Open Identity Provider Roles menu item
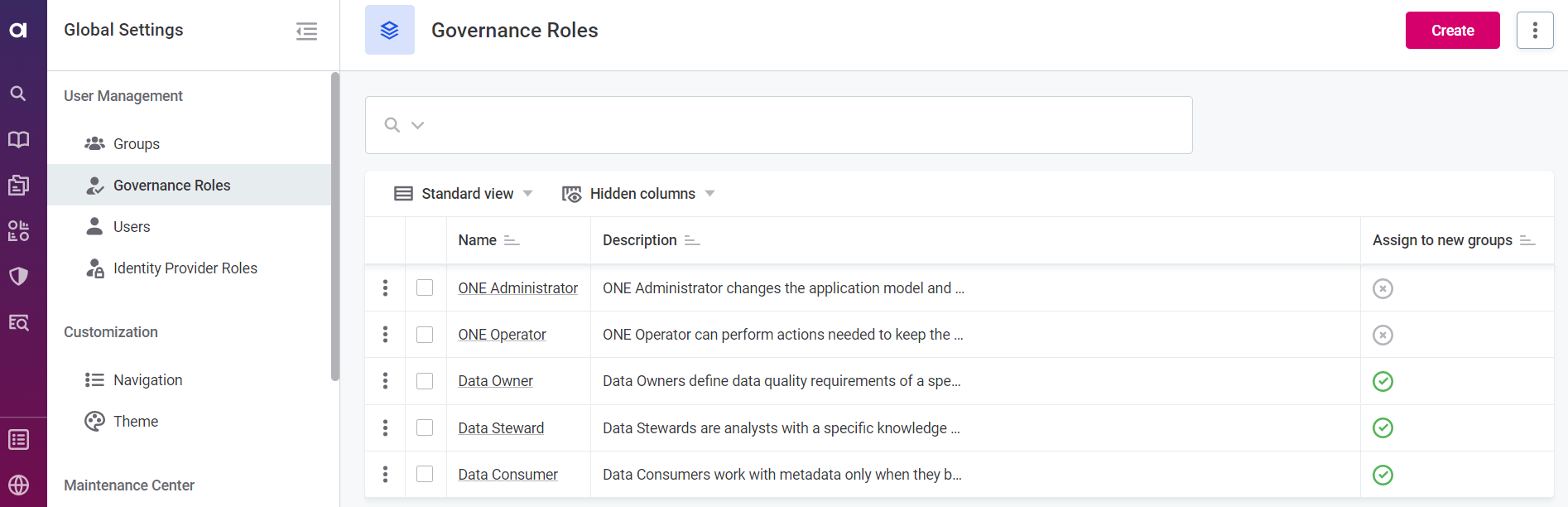1568x507 pixels. click(185, 268)
